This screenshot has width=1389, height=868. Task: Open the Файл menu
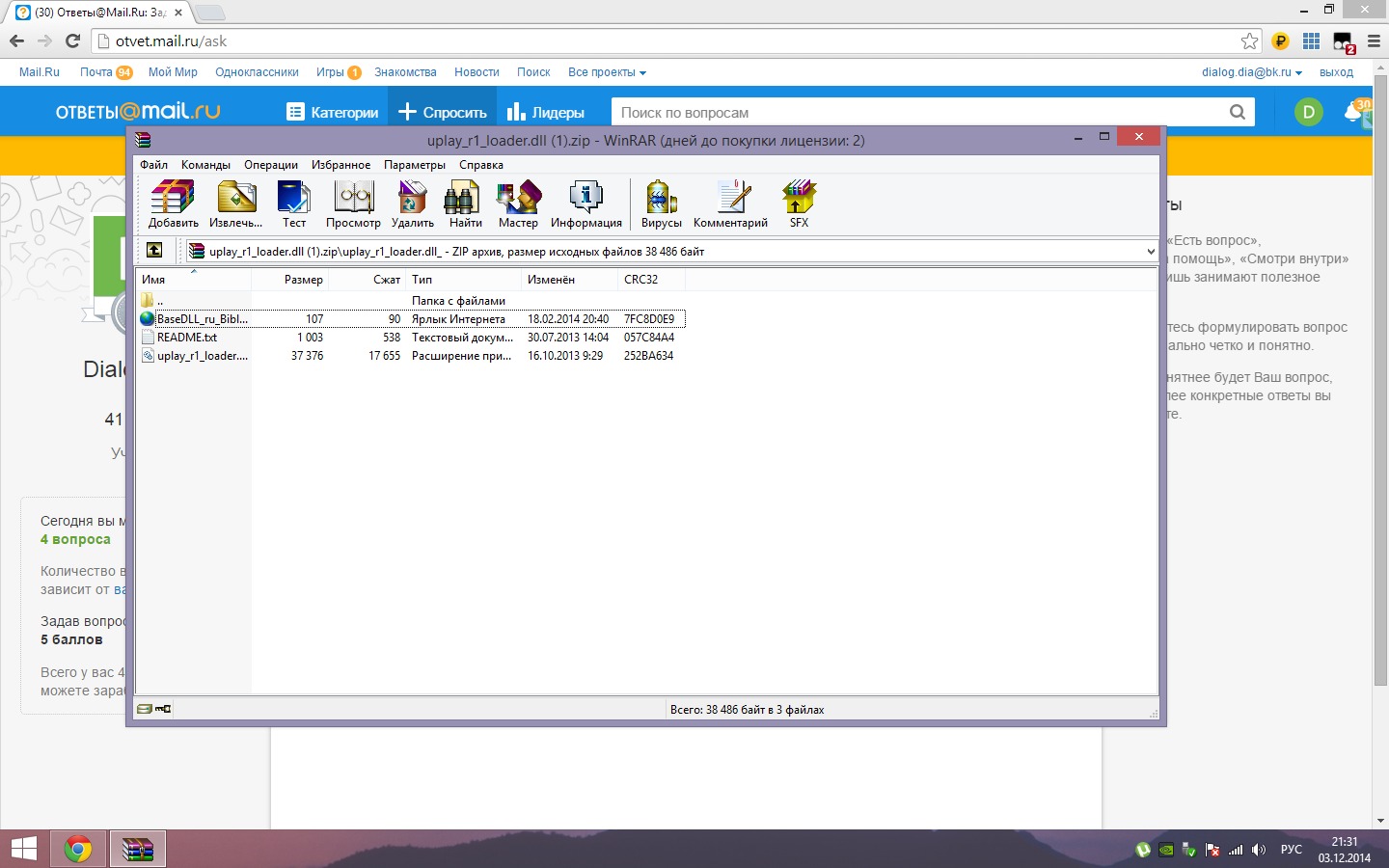click(x=154, y=165)
